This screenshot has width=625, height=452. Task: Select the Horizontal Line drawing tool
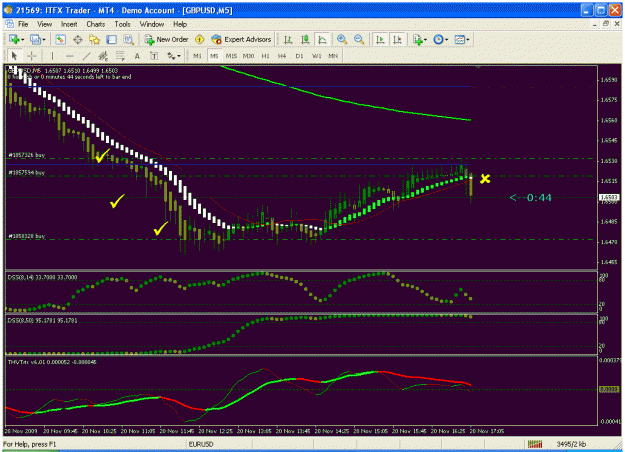pos(69,56)
